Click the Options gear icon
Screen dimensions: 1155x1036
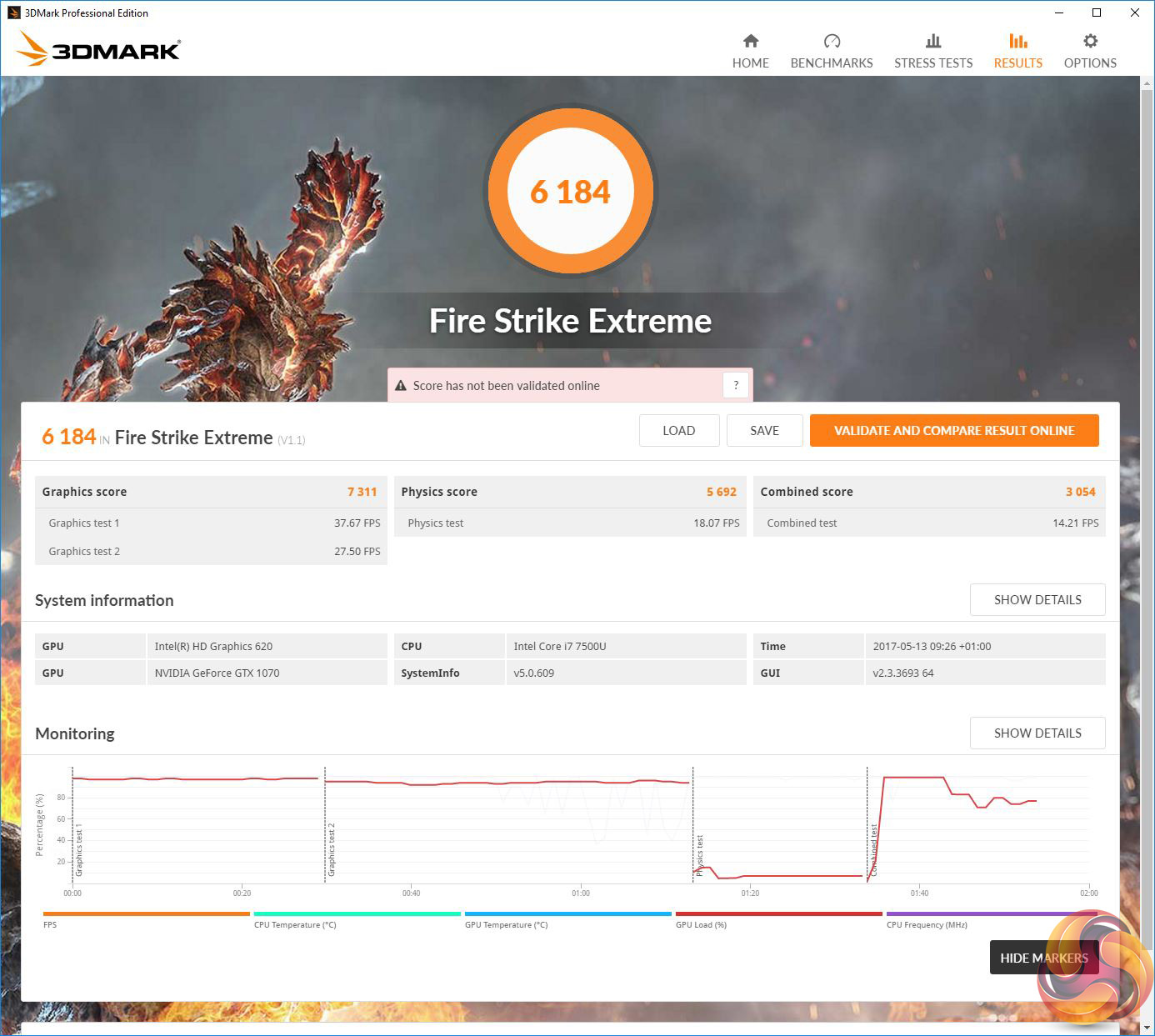click(x=1090, y=41)
